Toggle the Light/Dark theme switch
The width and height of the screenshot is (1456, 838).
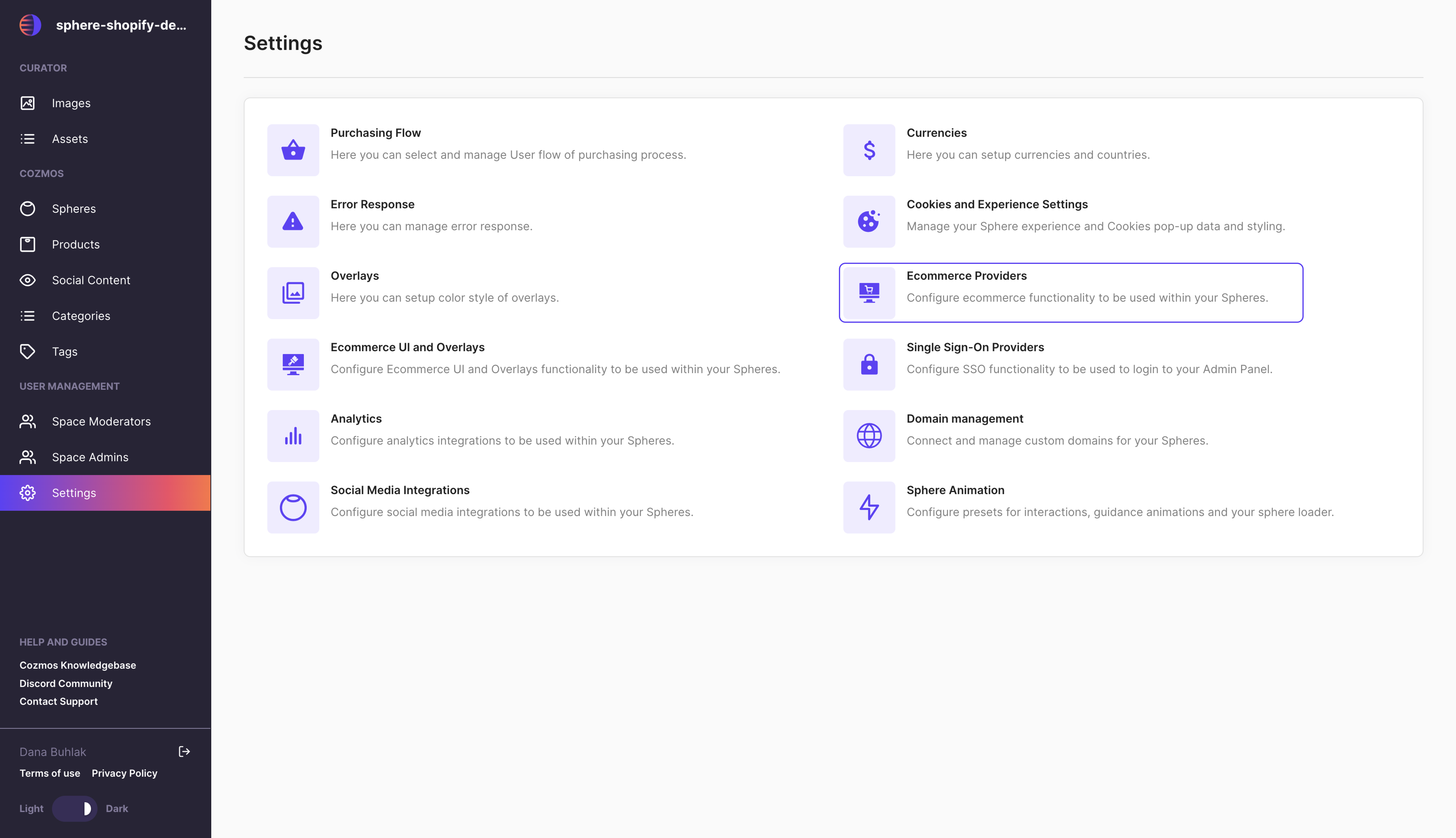[x=74, y=809]
